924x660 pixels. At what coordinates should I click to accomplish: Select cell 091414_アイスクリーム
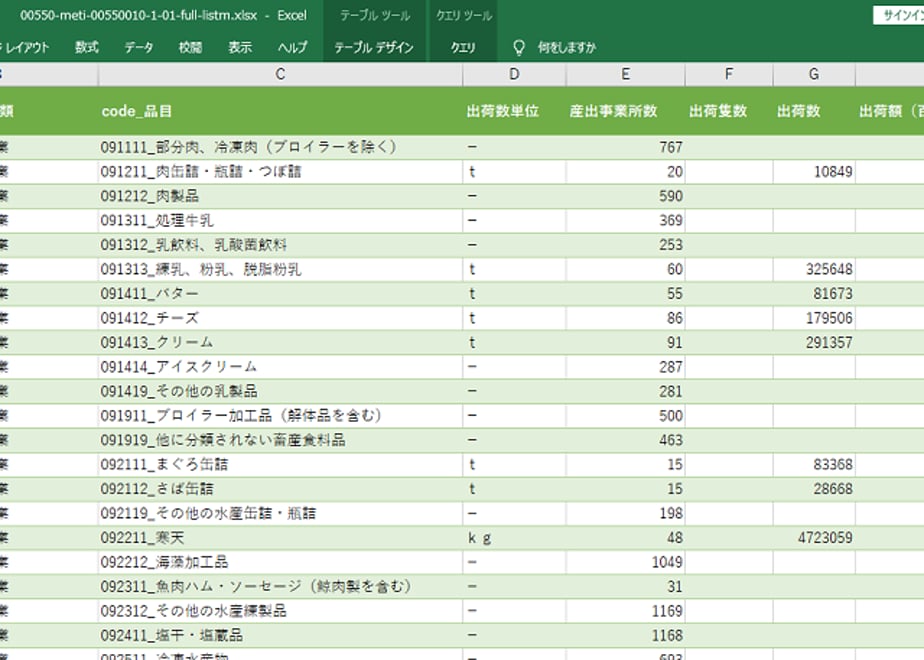click(280, 367)
